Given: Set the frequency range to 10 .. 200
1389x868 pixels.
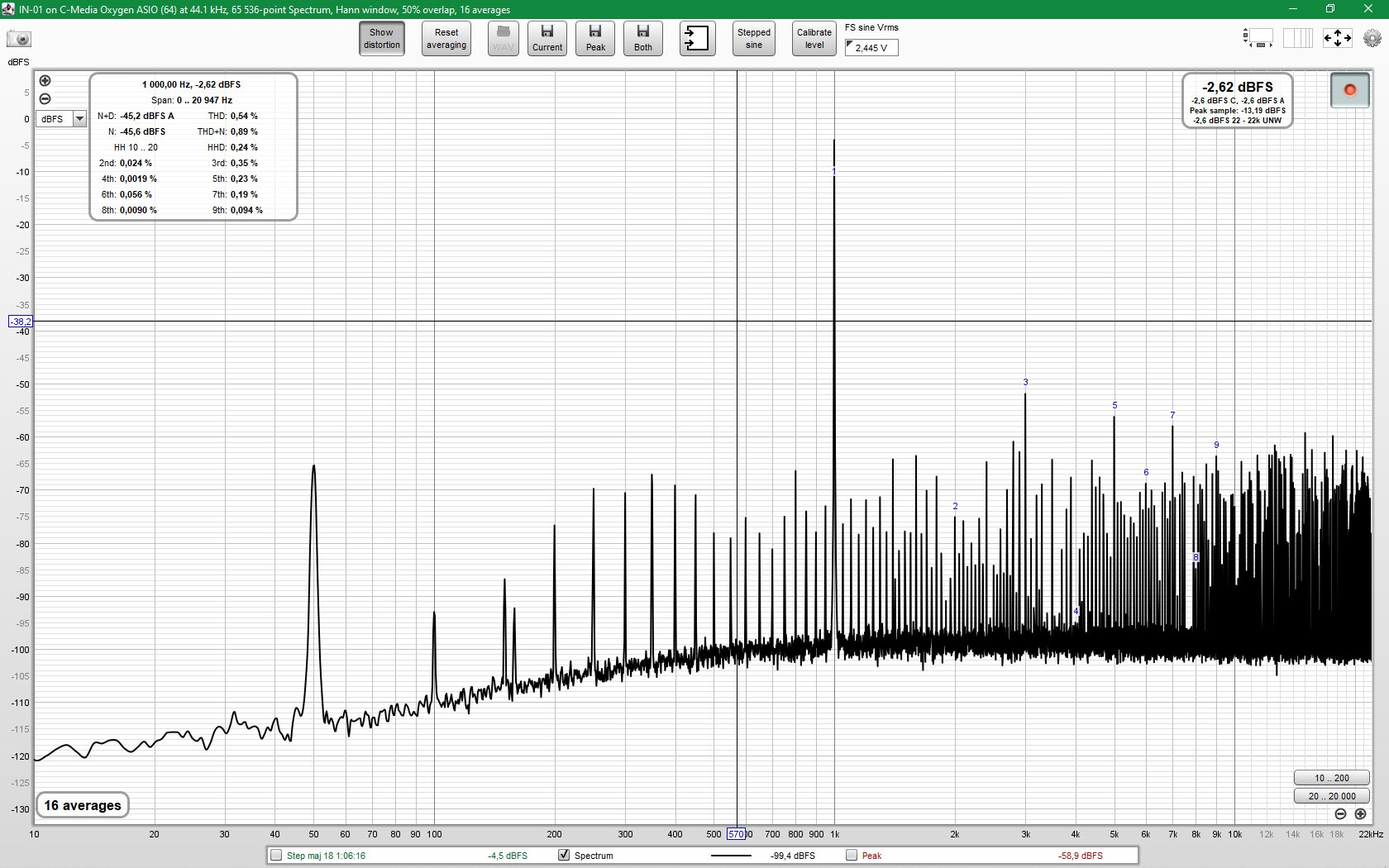Looking at the screenshot, I should click(1331, 778).
